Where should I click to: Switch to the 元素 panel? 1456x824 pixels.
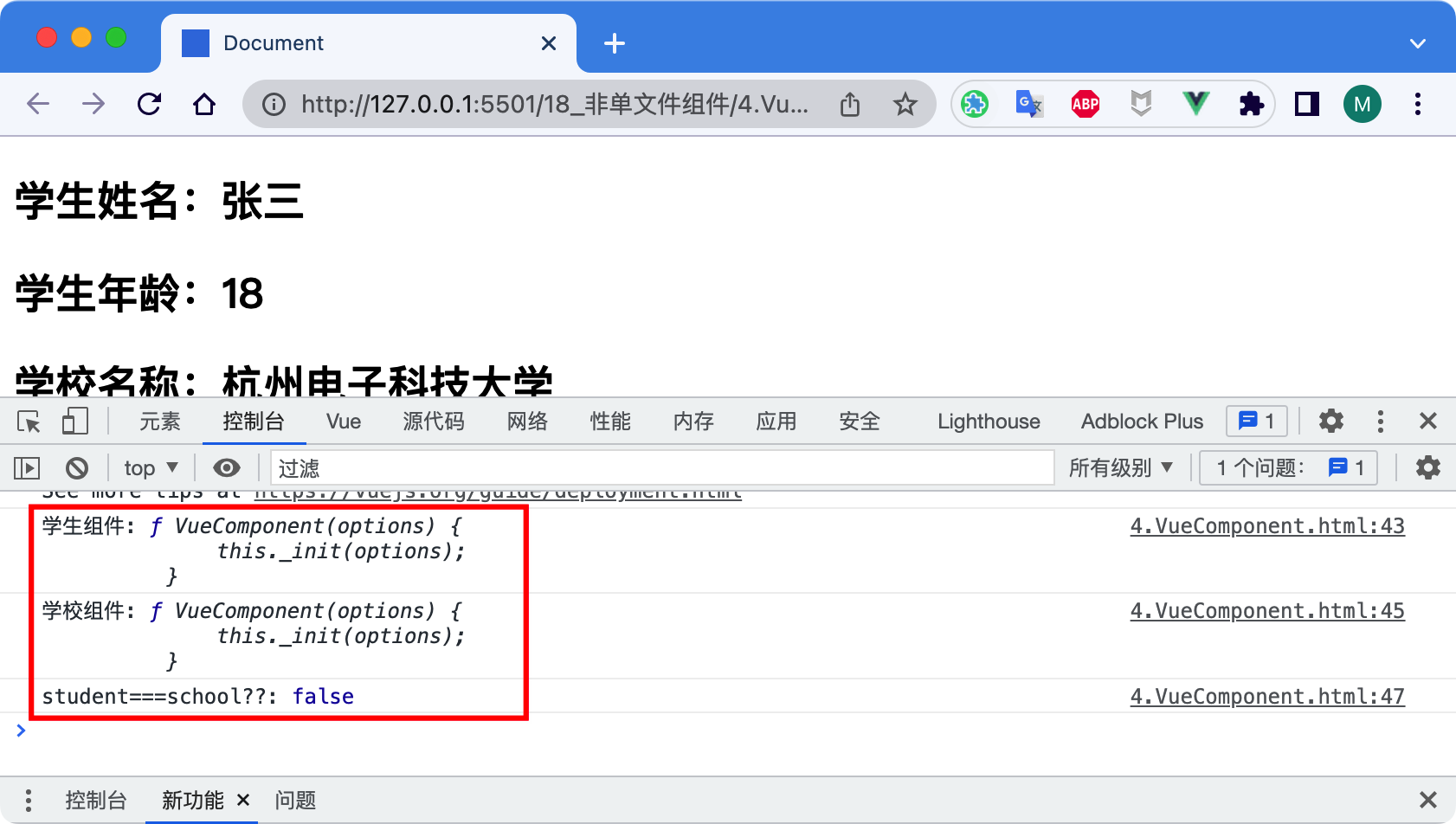point(160,422)
